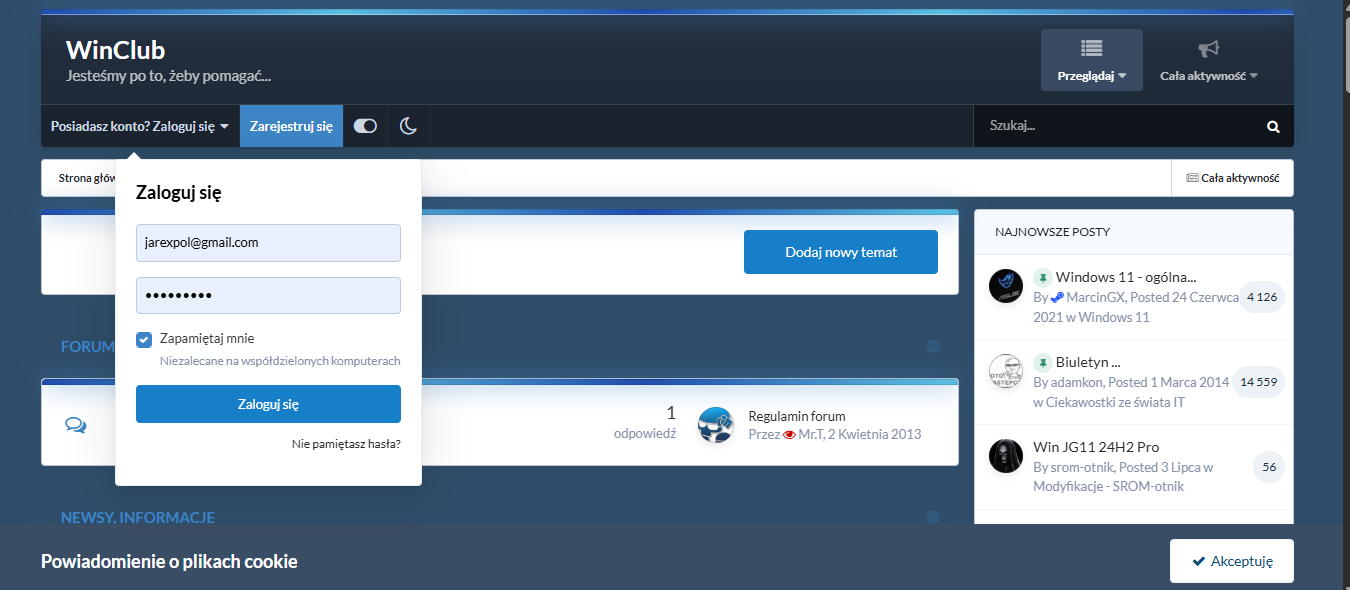Open srom-otnik avatar on Win JG11 post
The width and height of the screenshot is (1350, 590).
coord(1005,456)
